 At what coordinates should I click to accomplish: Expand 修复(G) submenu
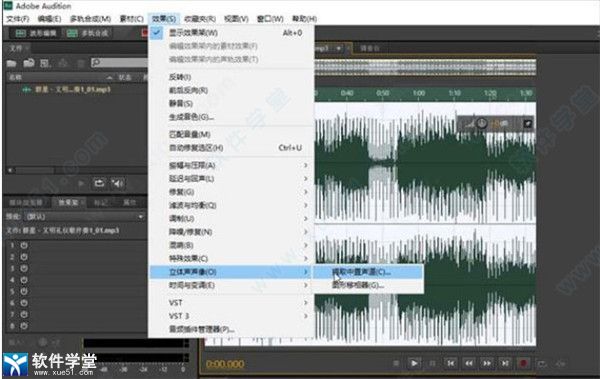click(x=231, y=192)
